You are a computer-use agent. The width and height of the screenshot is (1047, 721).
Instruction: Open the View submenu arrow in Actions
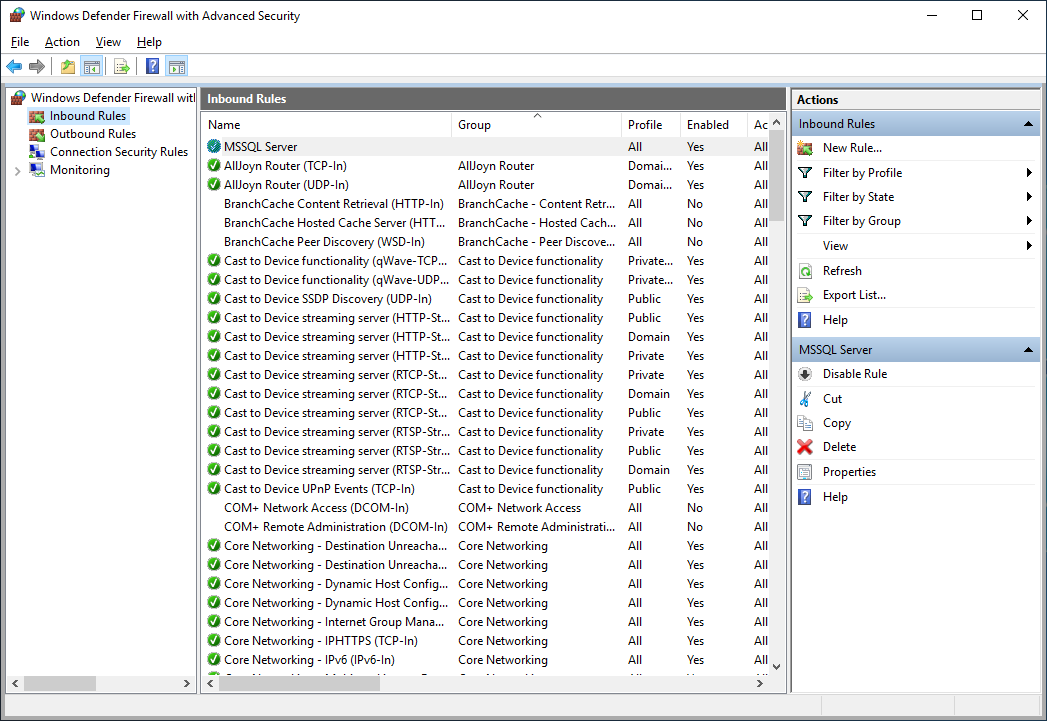pyautogui.click(x=1029, y=246)
